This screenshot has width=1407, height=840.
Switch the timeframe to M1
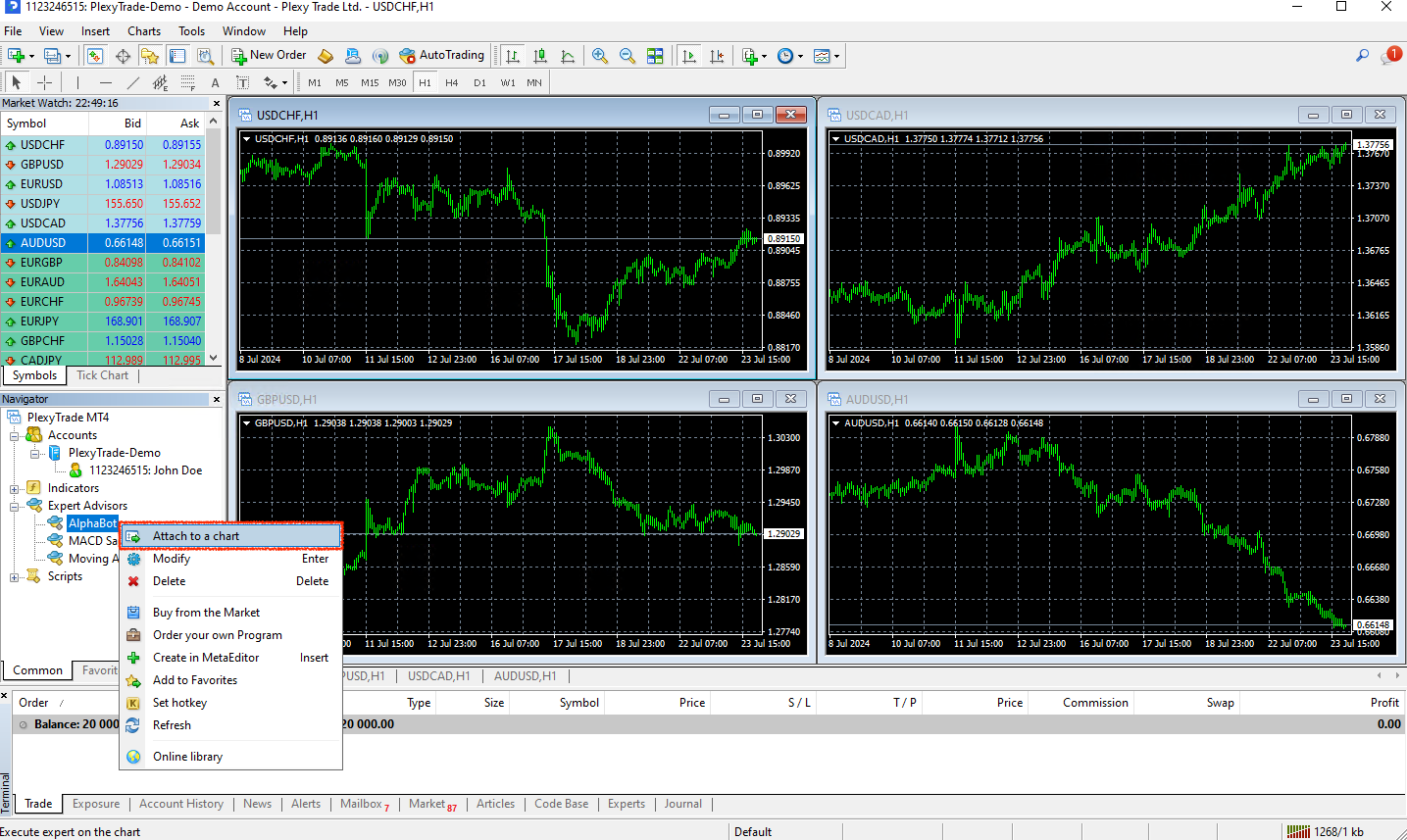[315, 82]
